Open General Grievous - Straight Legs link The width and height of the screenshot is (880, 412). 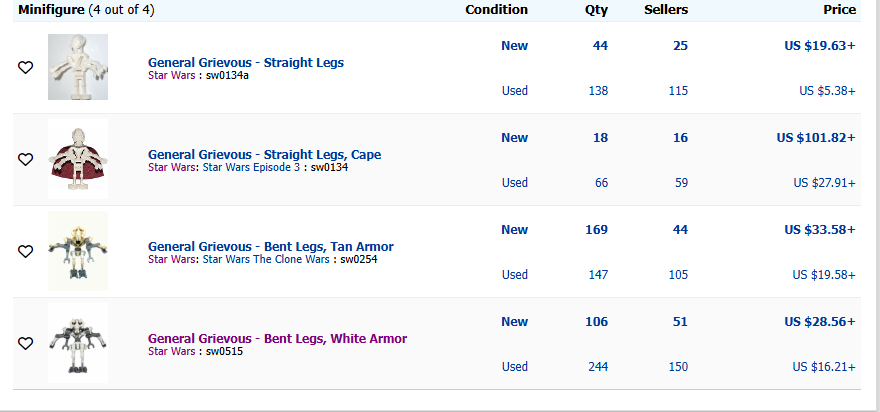[246, 62]
